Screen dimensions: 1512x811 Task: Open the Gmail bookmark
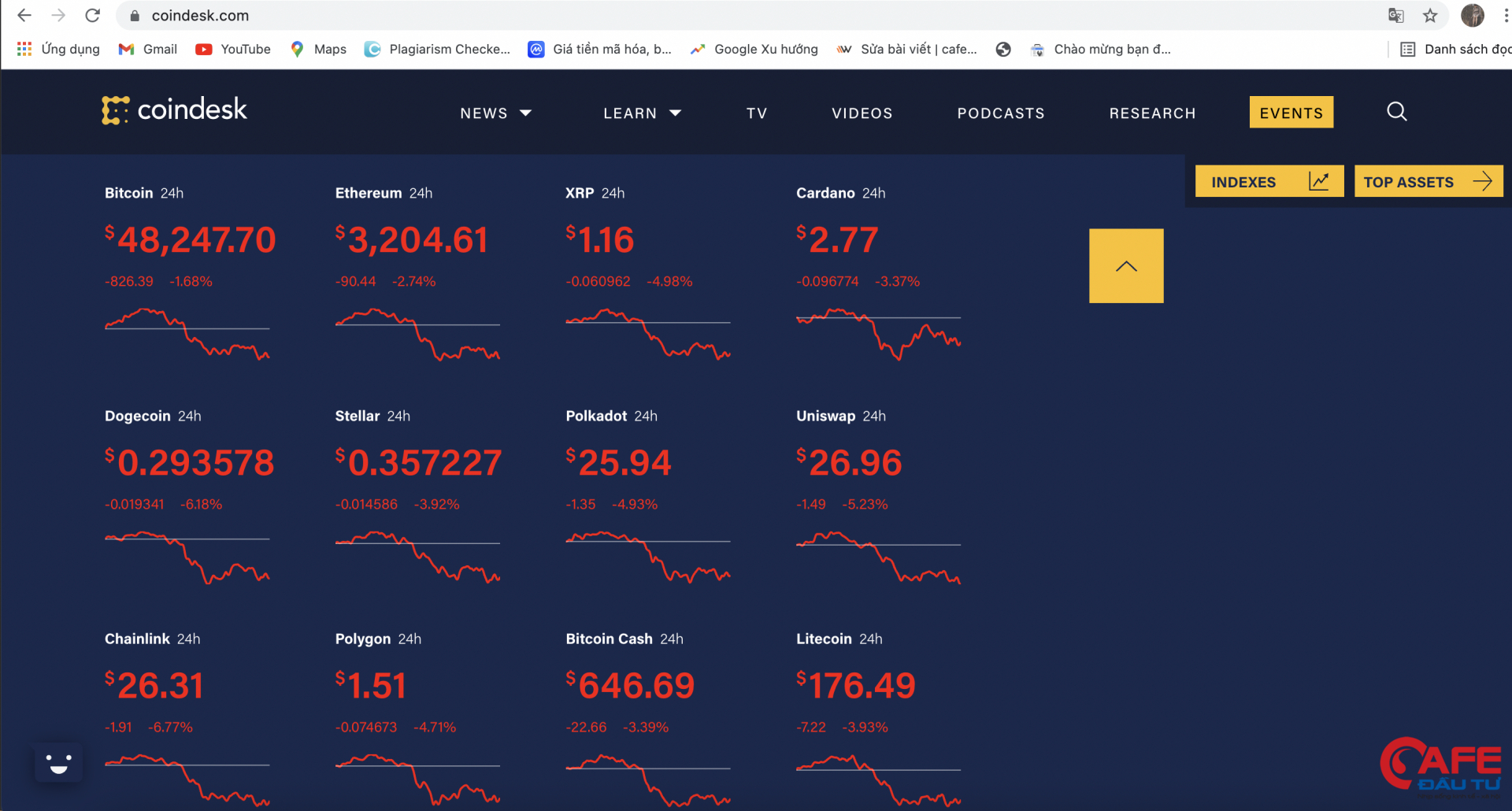pos(148,49)
